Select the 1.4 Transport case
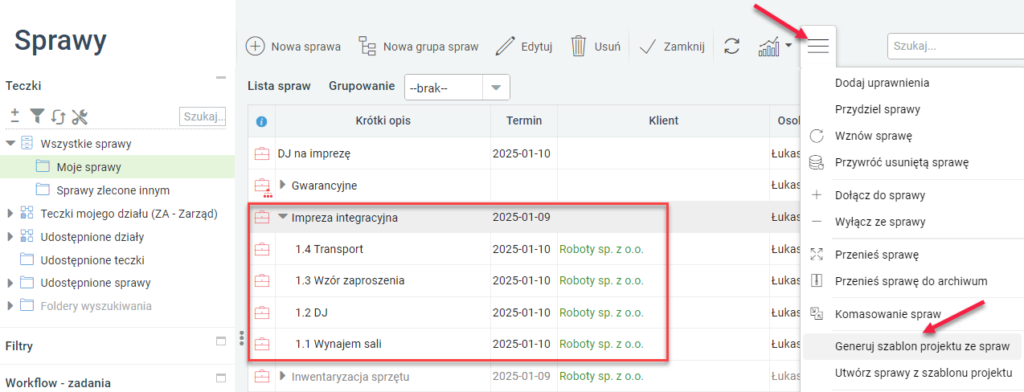 click(329, 249)
